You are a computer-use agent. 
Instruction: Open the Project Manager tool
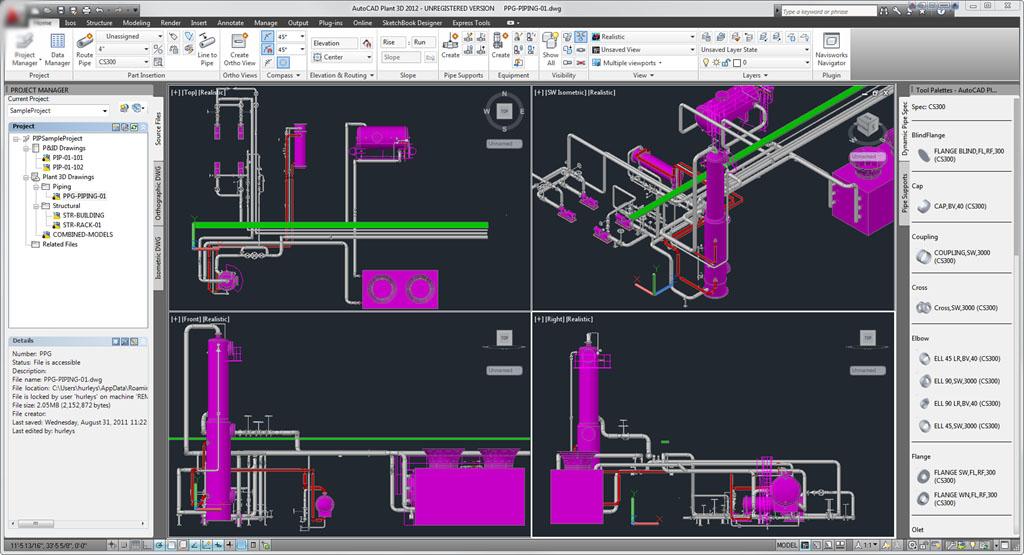tap(24, 50)
